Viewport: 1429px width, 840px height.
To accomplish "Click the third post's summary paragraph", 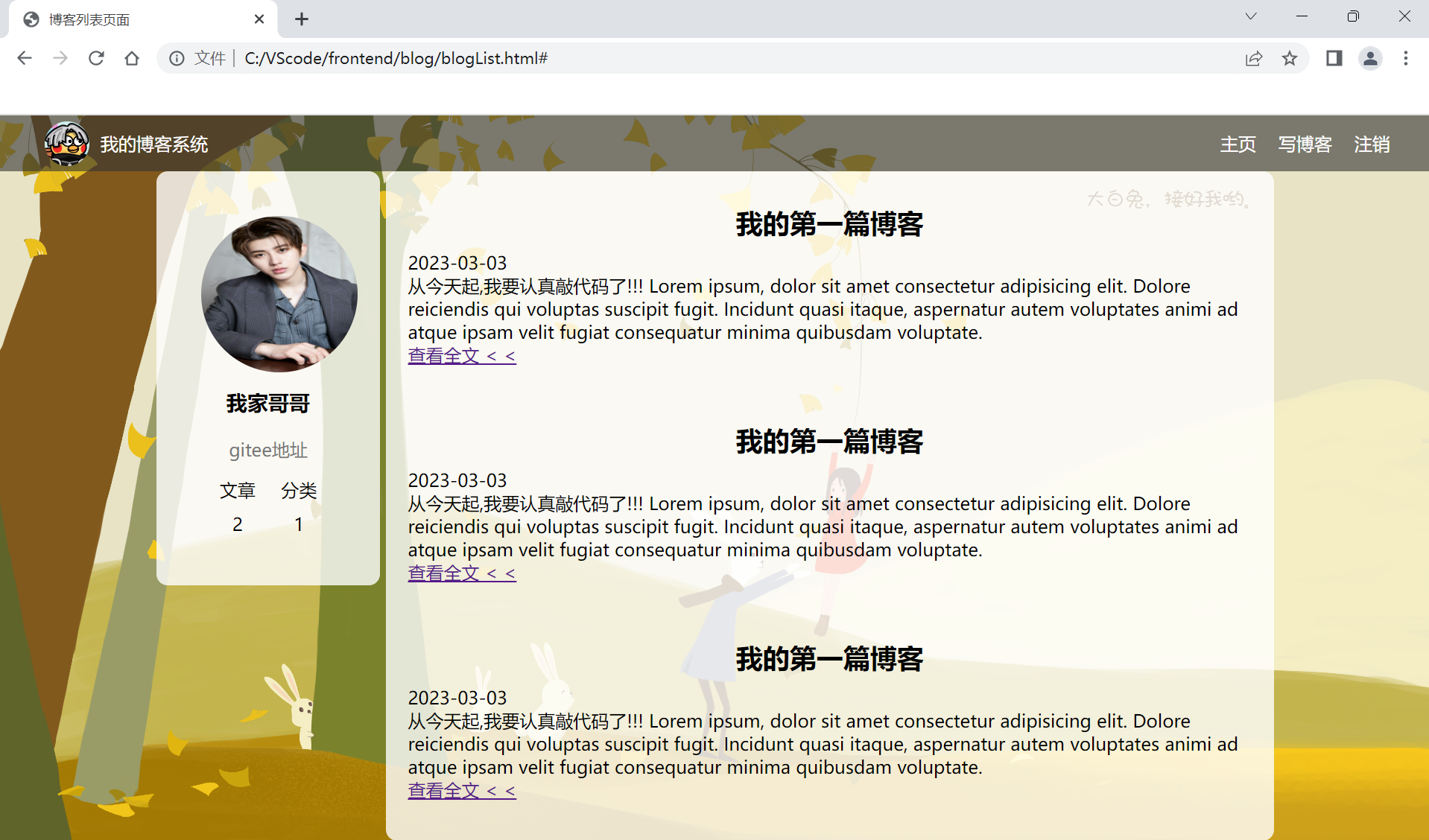I will (x=823, y=744).
